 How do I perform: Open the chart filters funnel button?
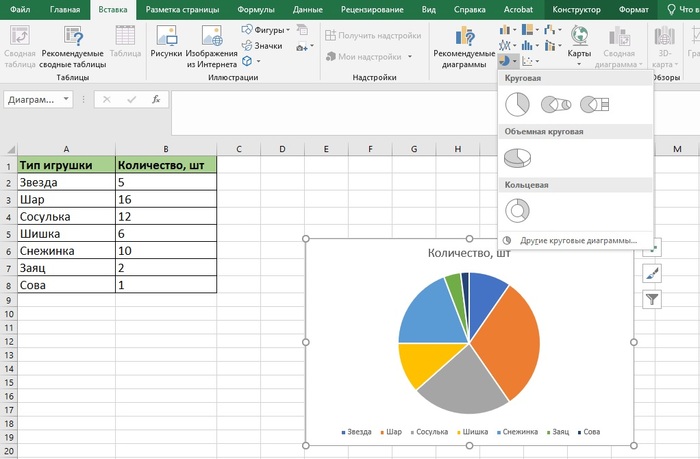pyautogui.click(x=651, y=298)
